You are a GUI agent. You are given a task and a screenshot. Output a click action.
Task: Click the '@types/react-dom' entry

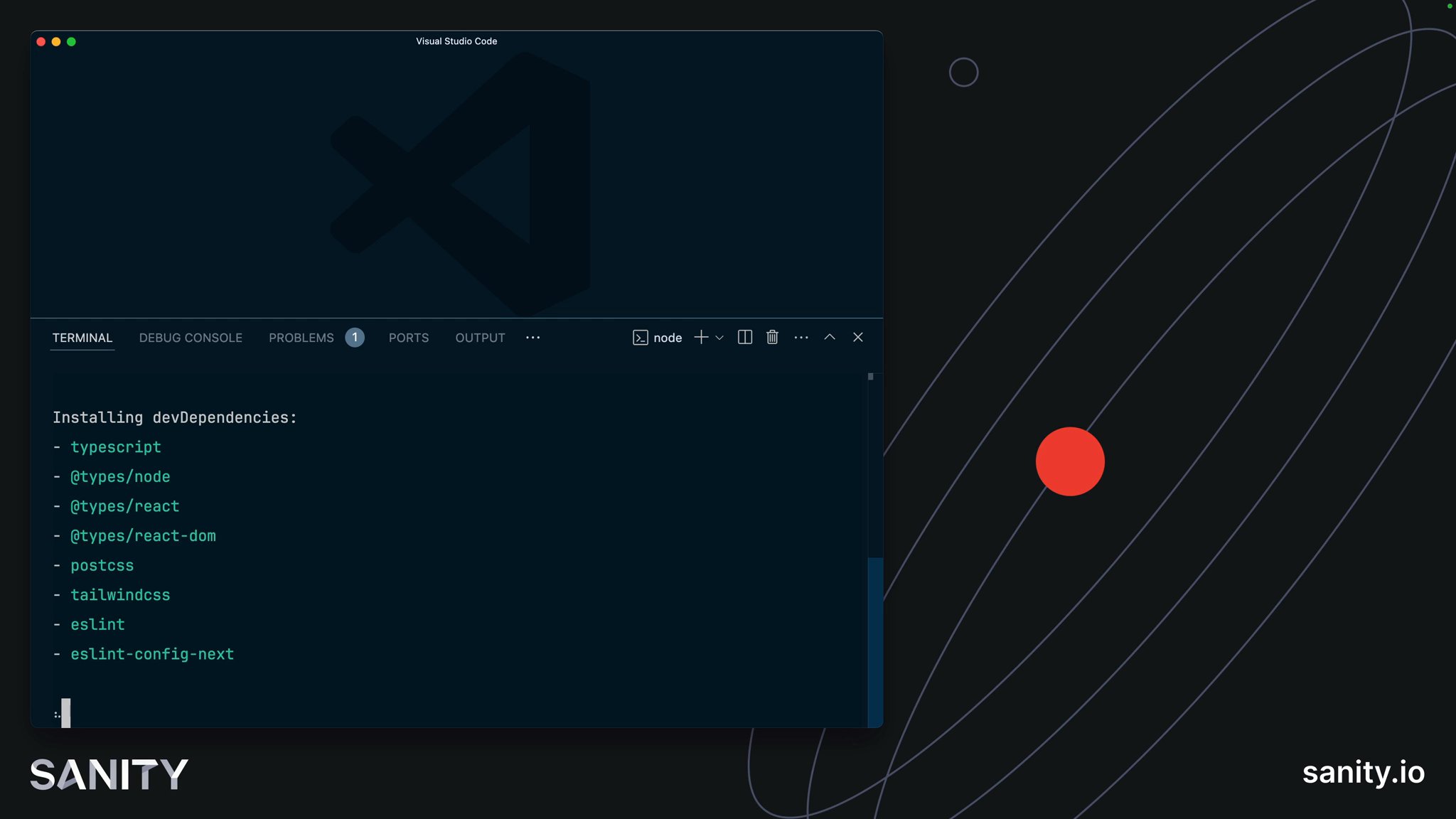[x=143, y=536]
